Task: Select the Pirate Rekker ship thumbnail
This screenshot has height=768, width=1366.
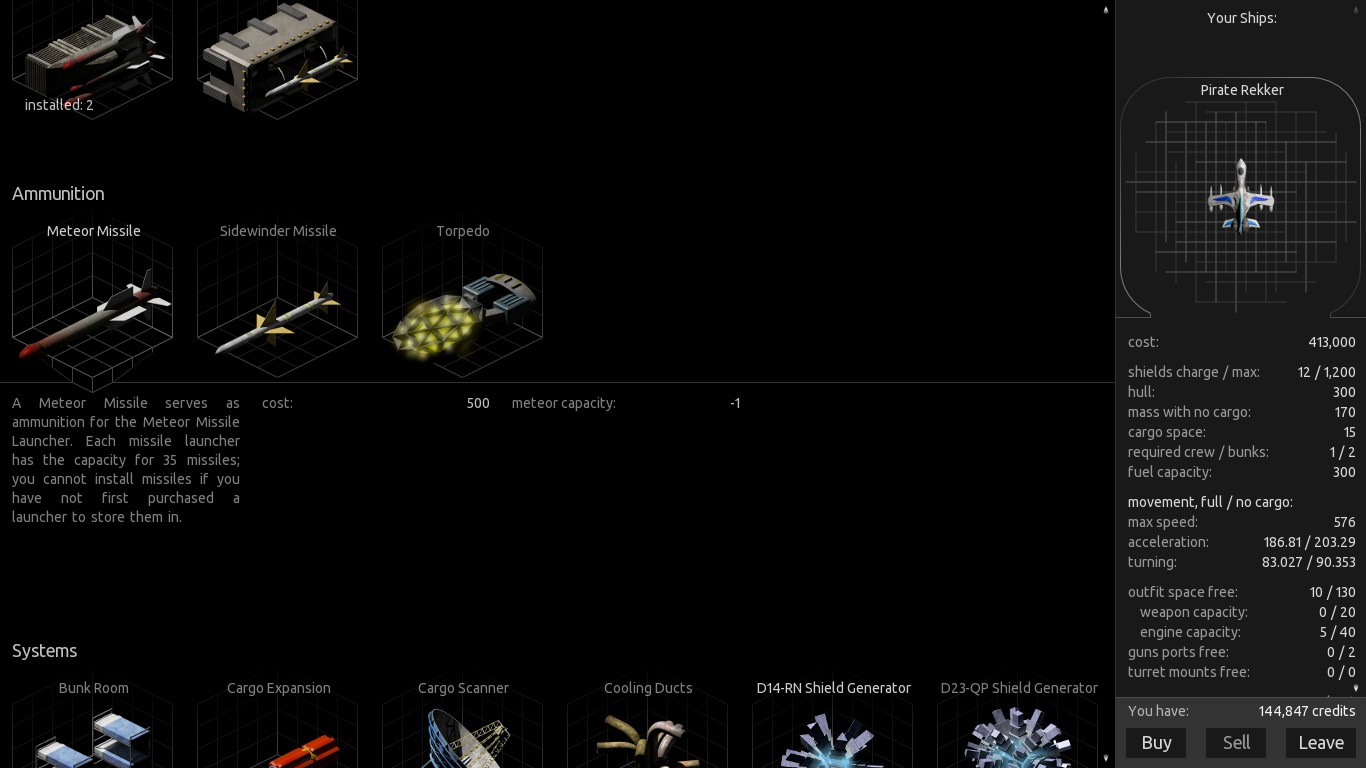Action: tap(1241, 197)
